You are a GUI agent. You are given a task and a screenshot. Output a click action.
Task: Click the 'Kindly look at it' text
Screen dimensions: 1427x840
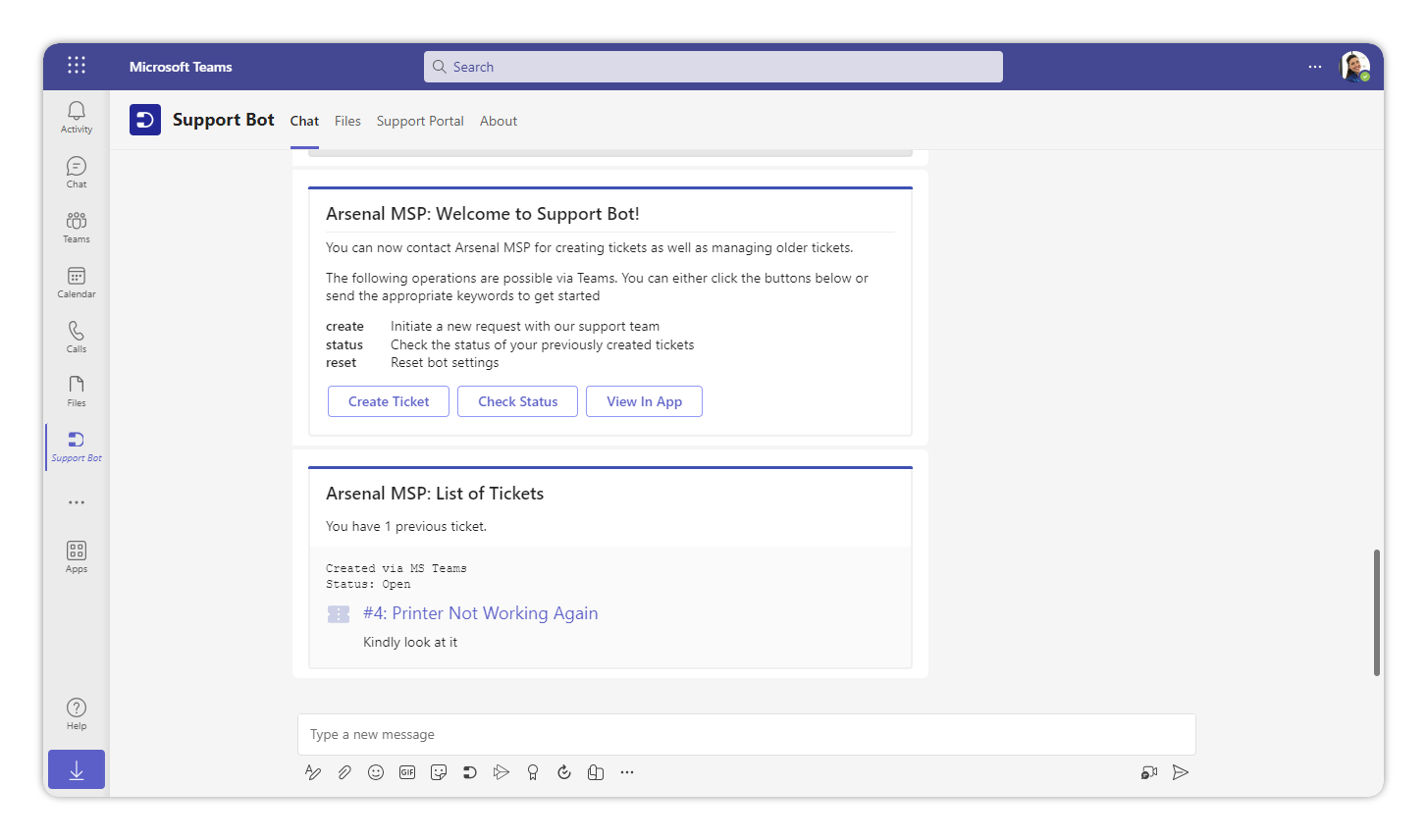coord(410,642)
